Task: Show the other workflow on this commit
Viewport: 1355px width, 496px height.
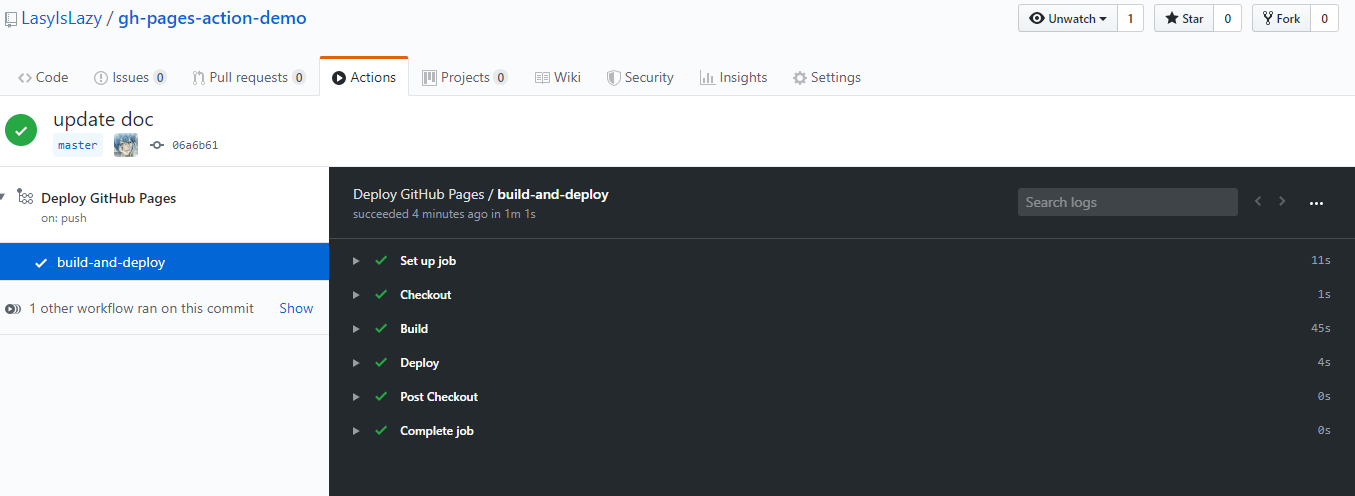Action: 296,308
